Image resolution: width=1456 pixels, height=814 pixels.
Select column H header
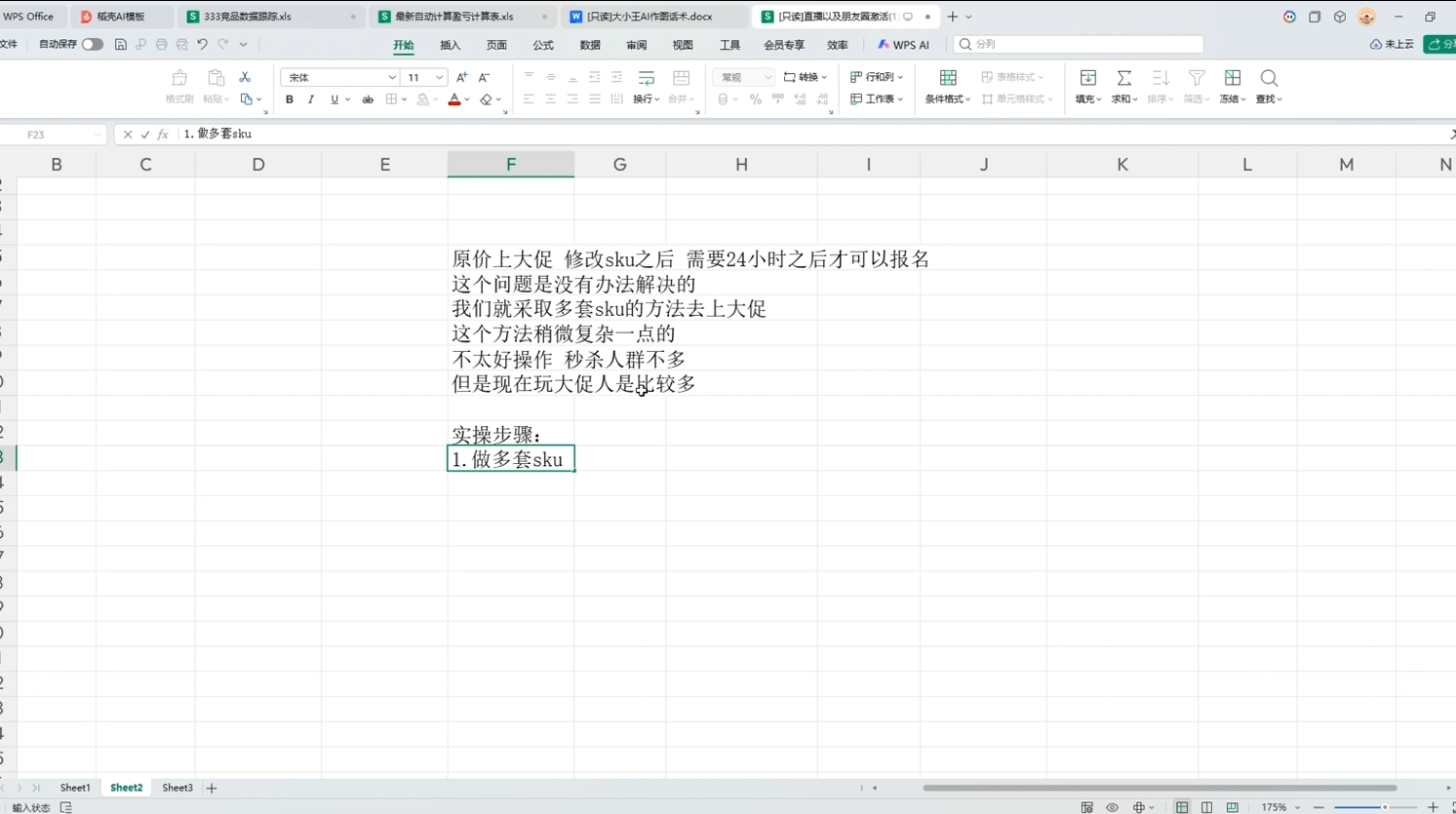coord(741,165)
